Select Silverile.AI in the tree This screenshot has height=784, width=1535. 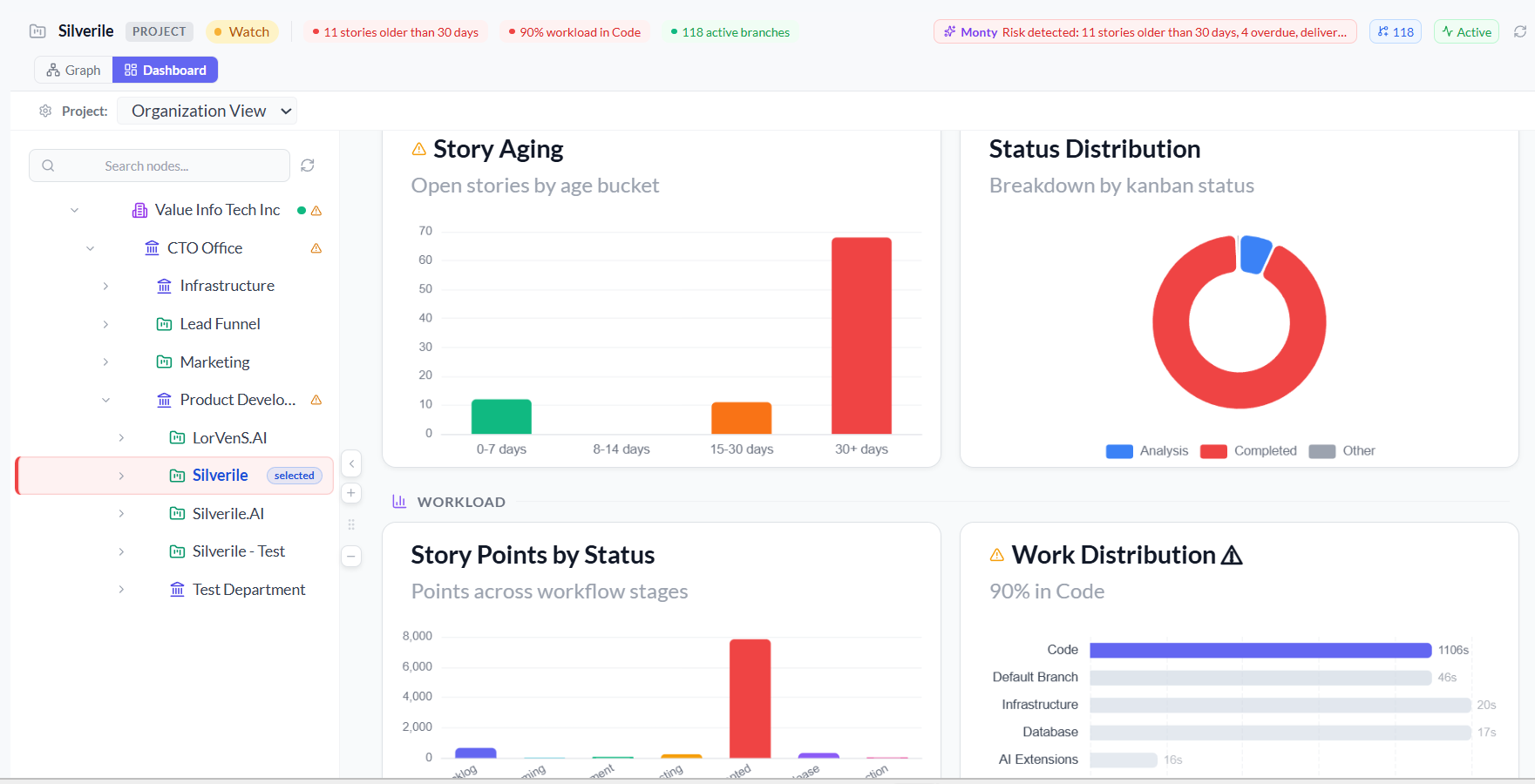pos(228,513)
